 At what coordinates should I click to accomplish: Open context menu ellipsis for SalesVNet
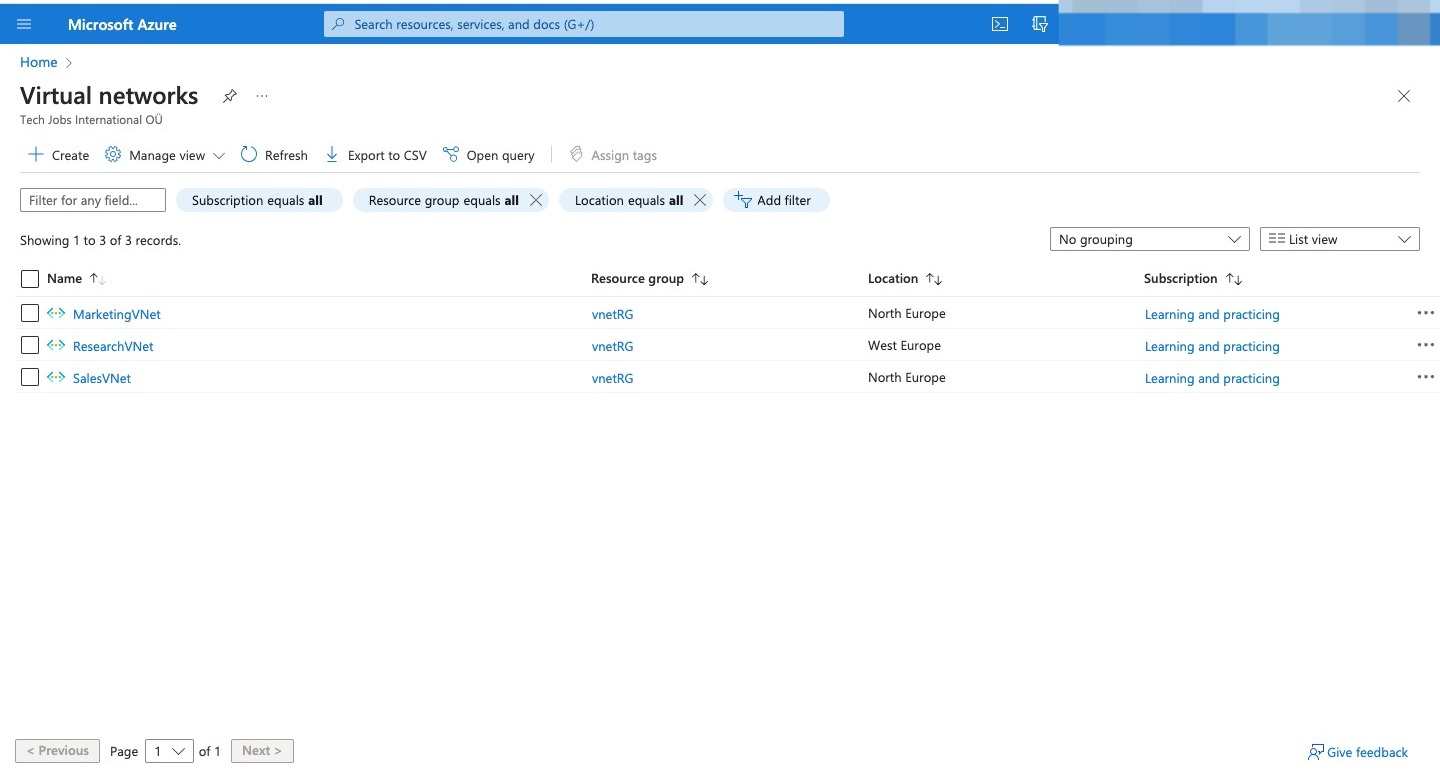(x=1425, y=377)
